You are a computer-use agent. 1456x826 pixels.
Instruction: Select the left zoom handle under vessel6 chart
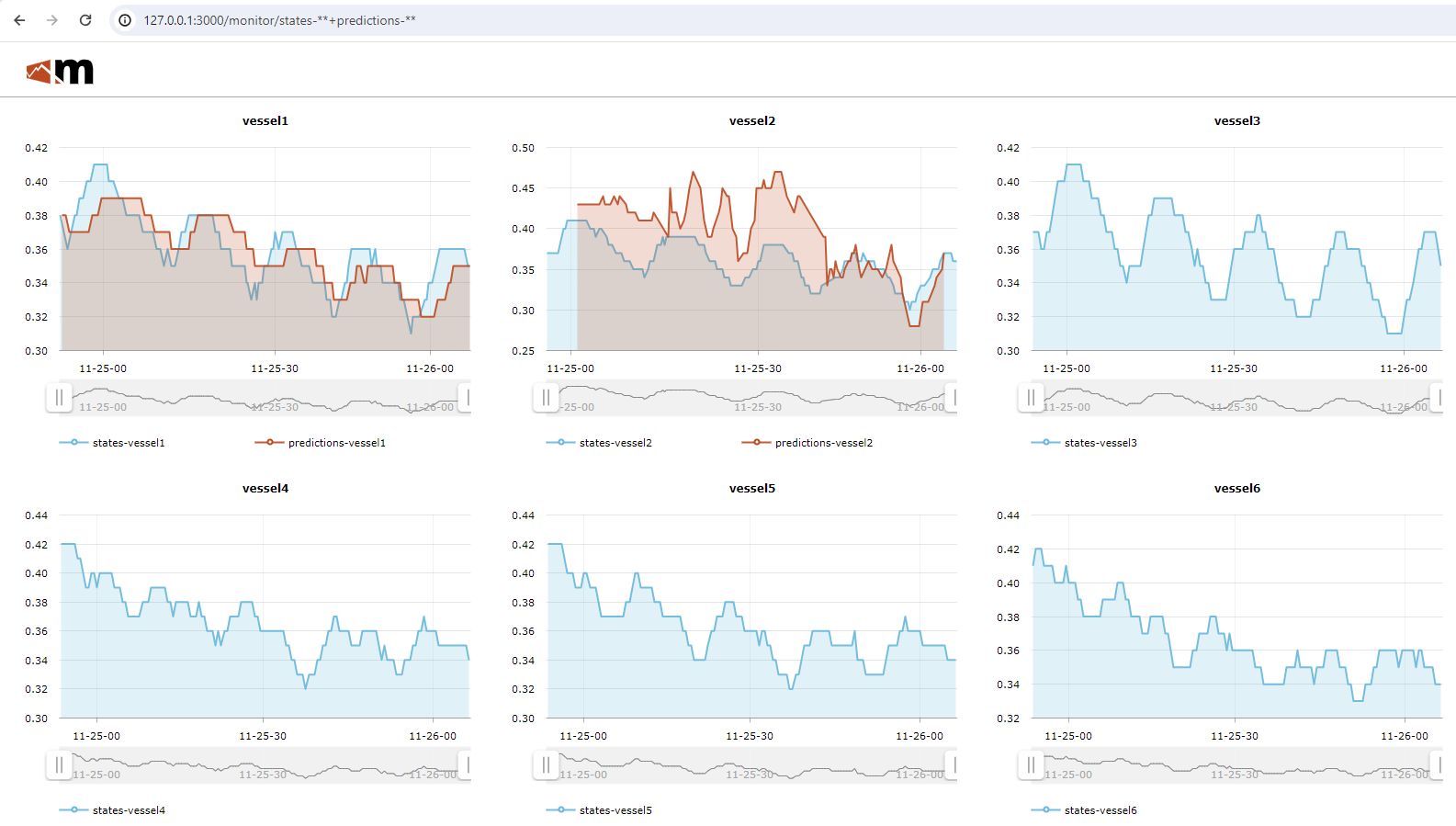pos(1031,765)
